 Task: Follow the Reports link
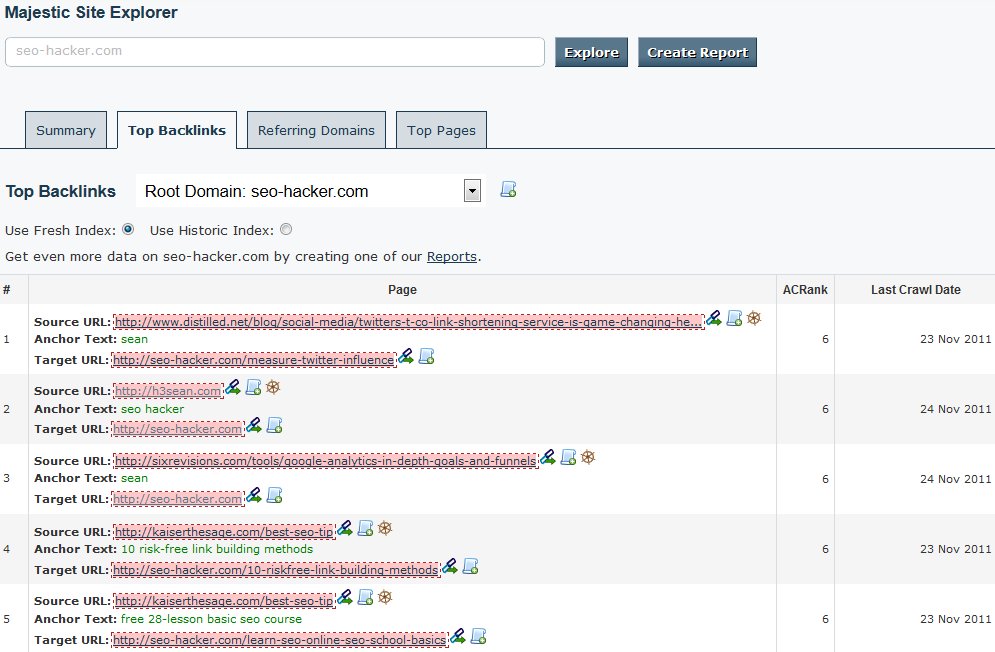click(452, 257)
